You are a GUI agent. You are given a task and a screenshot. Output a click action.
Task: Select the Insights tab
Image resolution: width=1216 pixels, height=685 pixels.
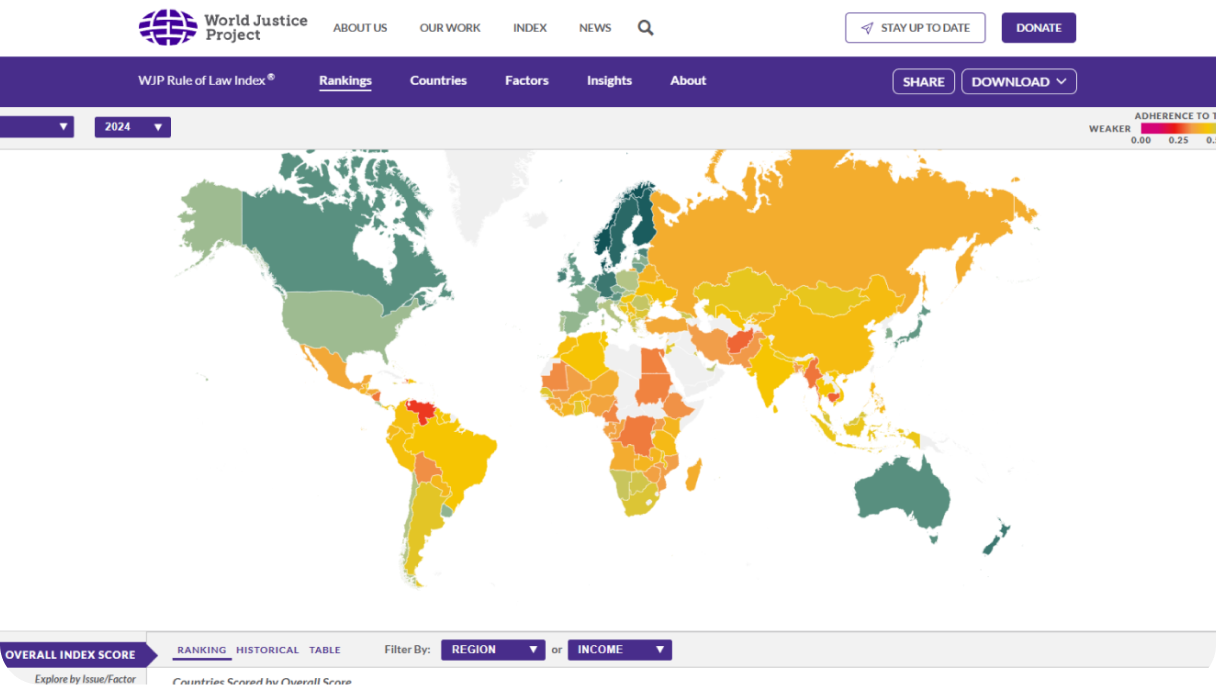[x=609, y=81]
